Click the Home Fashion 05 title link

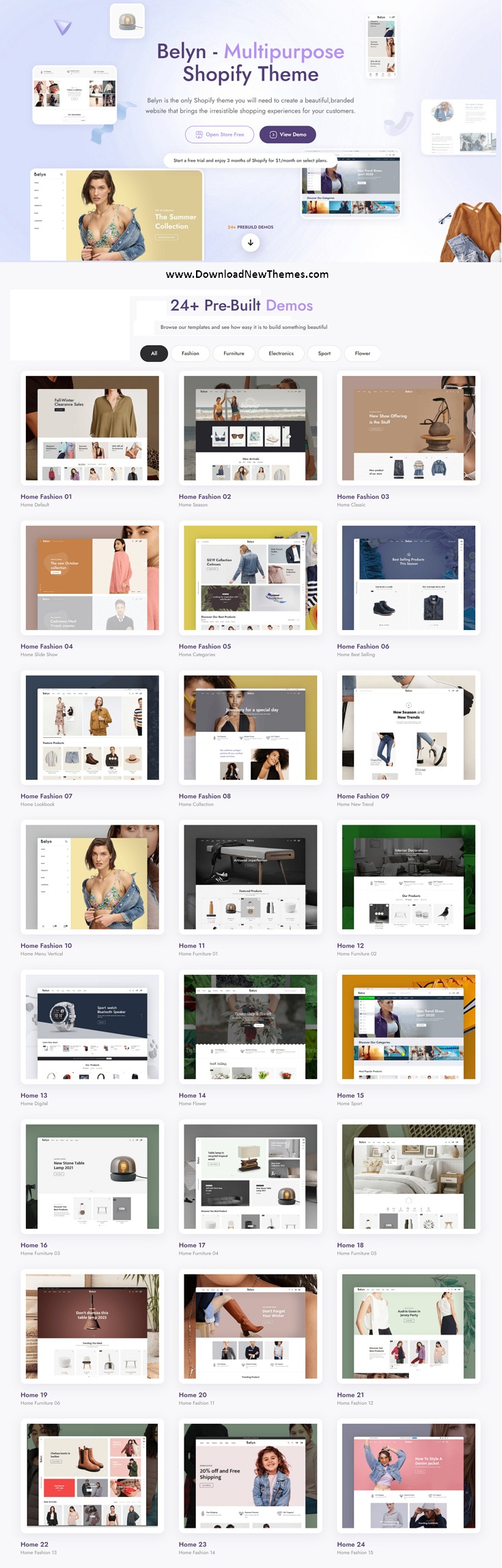coord(205,646)
